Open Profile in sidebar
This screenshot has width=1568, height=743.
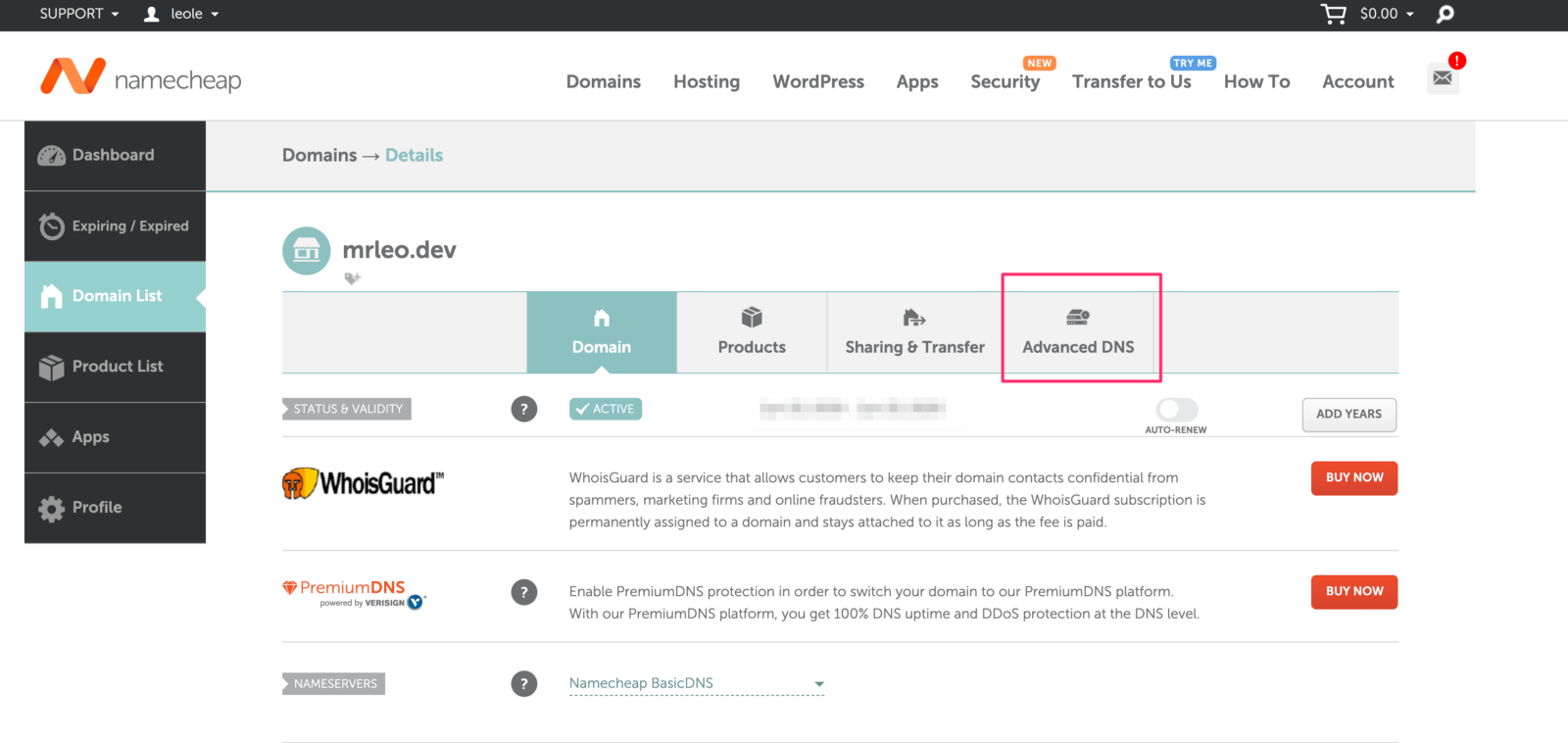(115, 508)
